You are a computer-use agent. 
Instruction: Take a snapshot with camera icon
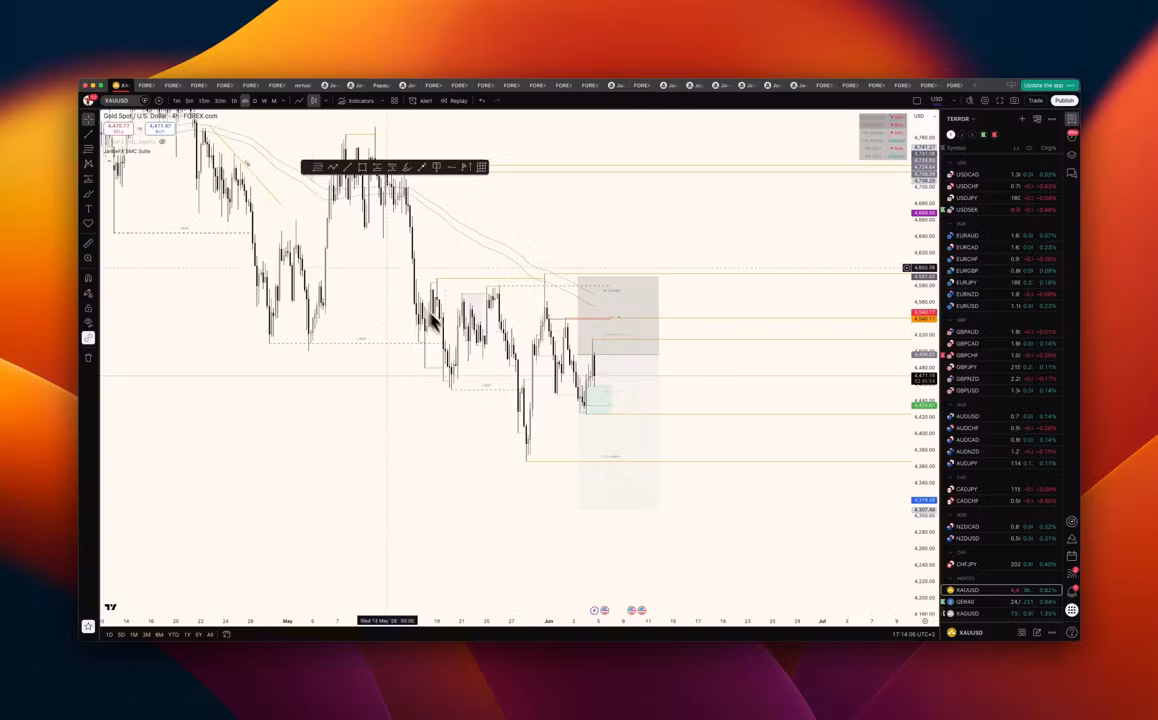pyautogui.click(x=1014, y=100)
